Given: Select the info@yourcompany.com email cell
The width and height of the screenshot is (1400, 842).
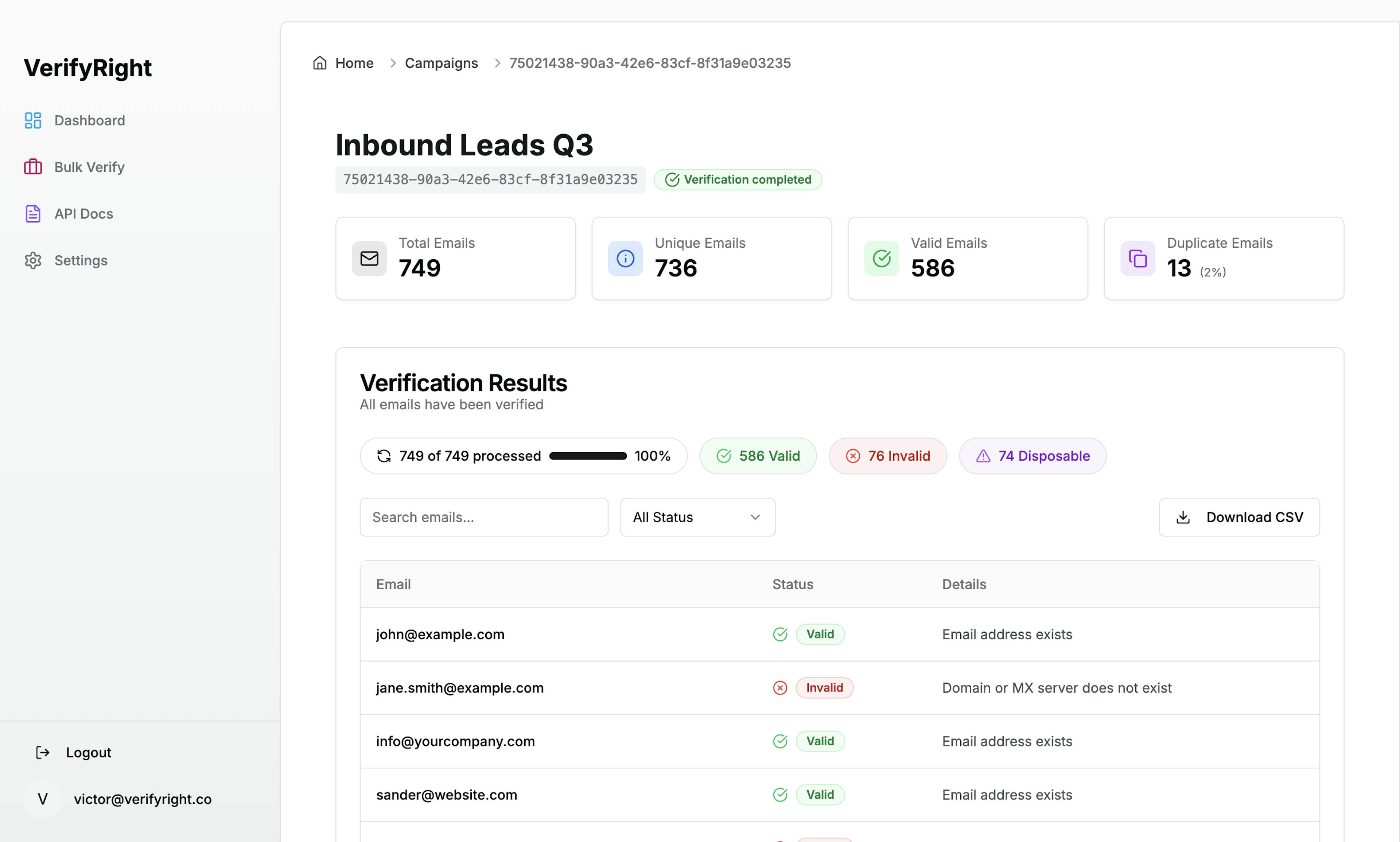Looking at the screenshot, I should tap(455, 742).
